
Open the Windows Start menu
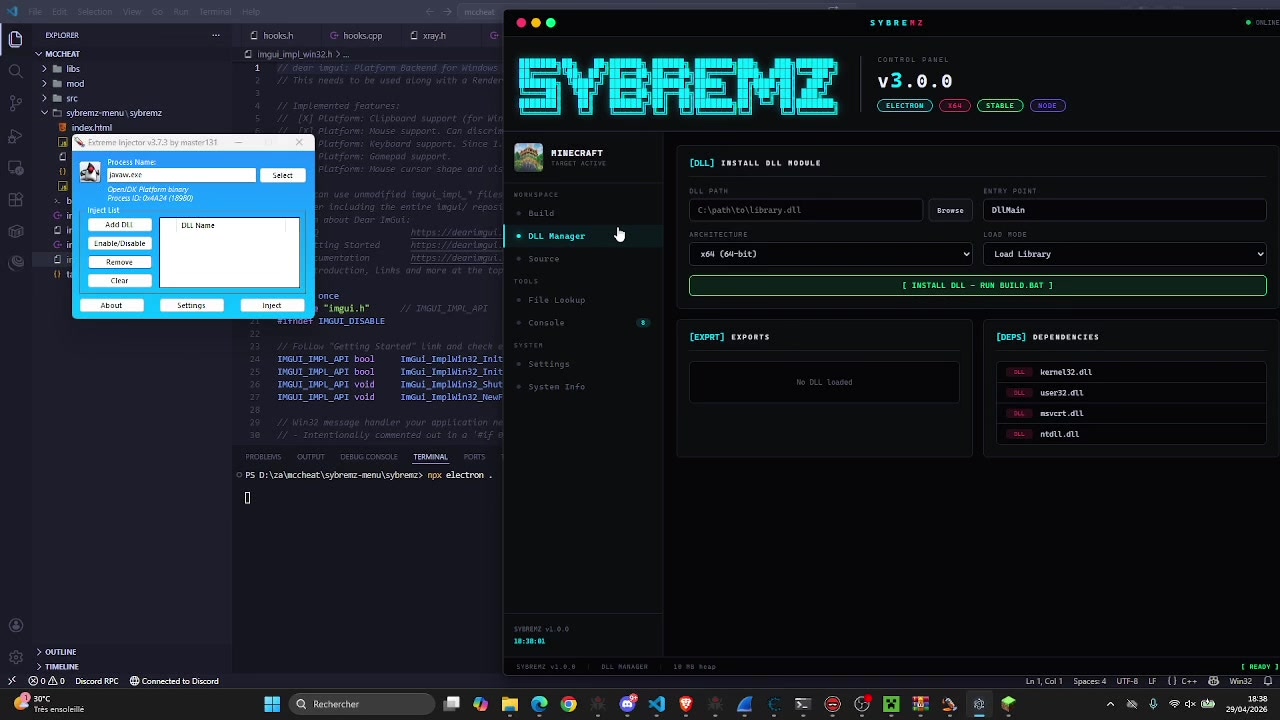272,704
